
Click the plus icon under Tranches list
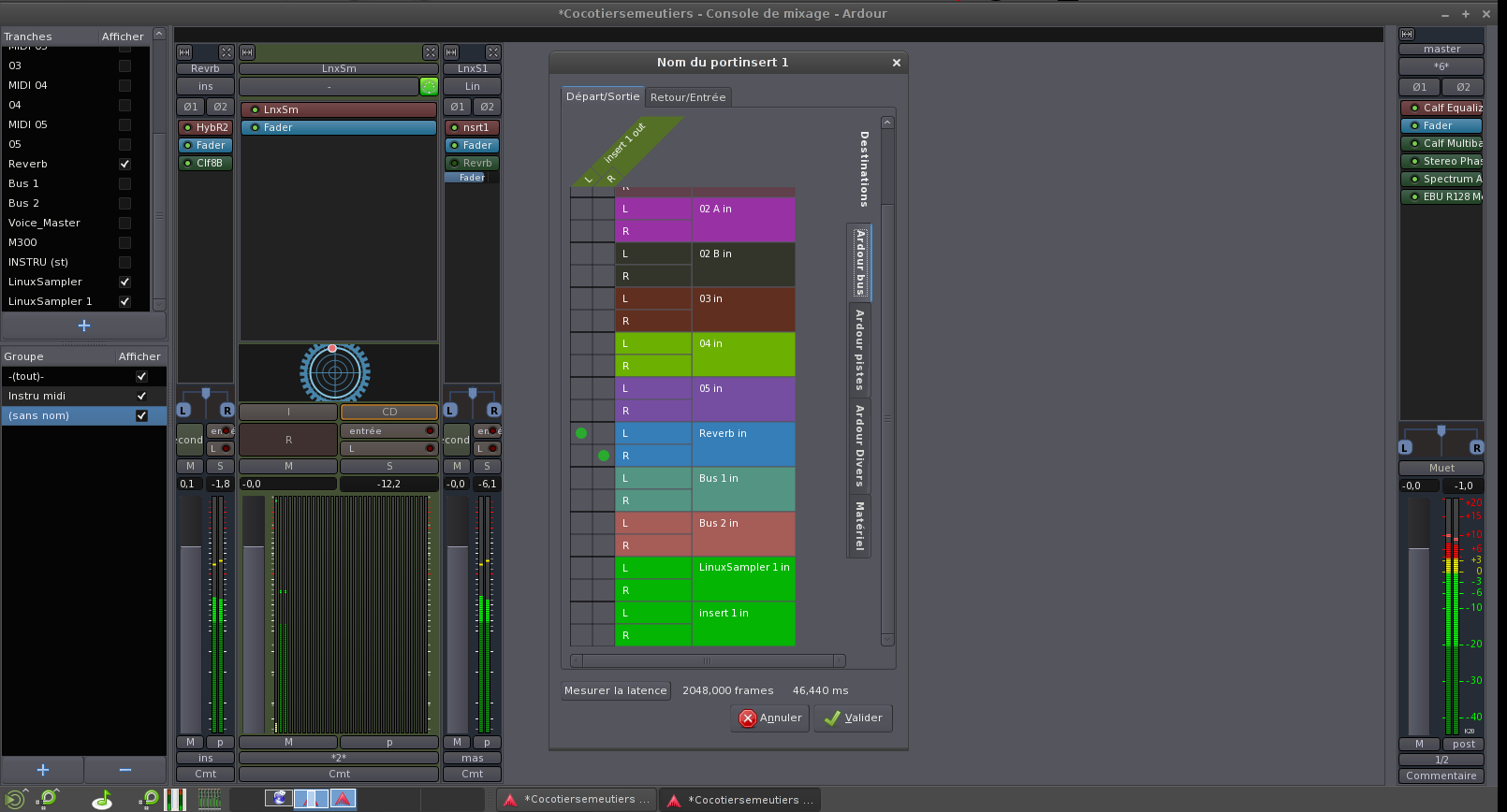(83, 326)
